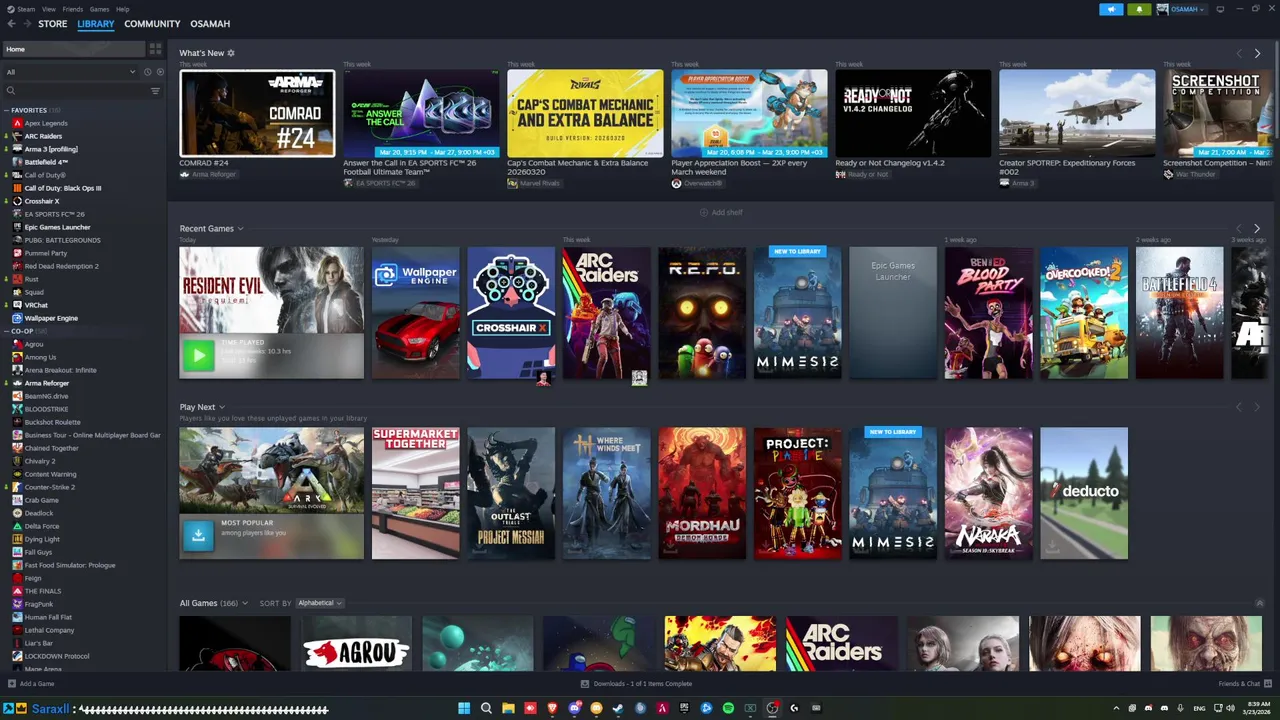Screen dimensions: 1280x720
Task: Open Arma Reforger COMRAD #24 news tile
Action: [x=257, y=113]
